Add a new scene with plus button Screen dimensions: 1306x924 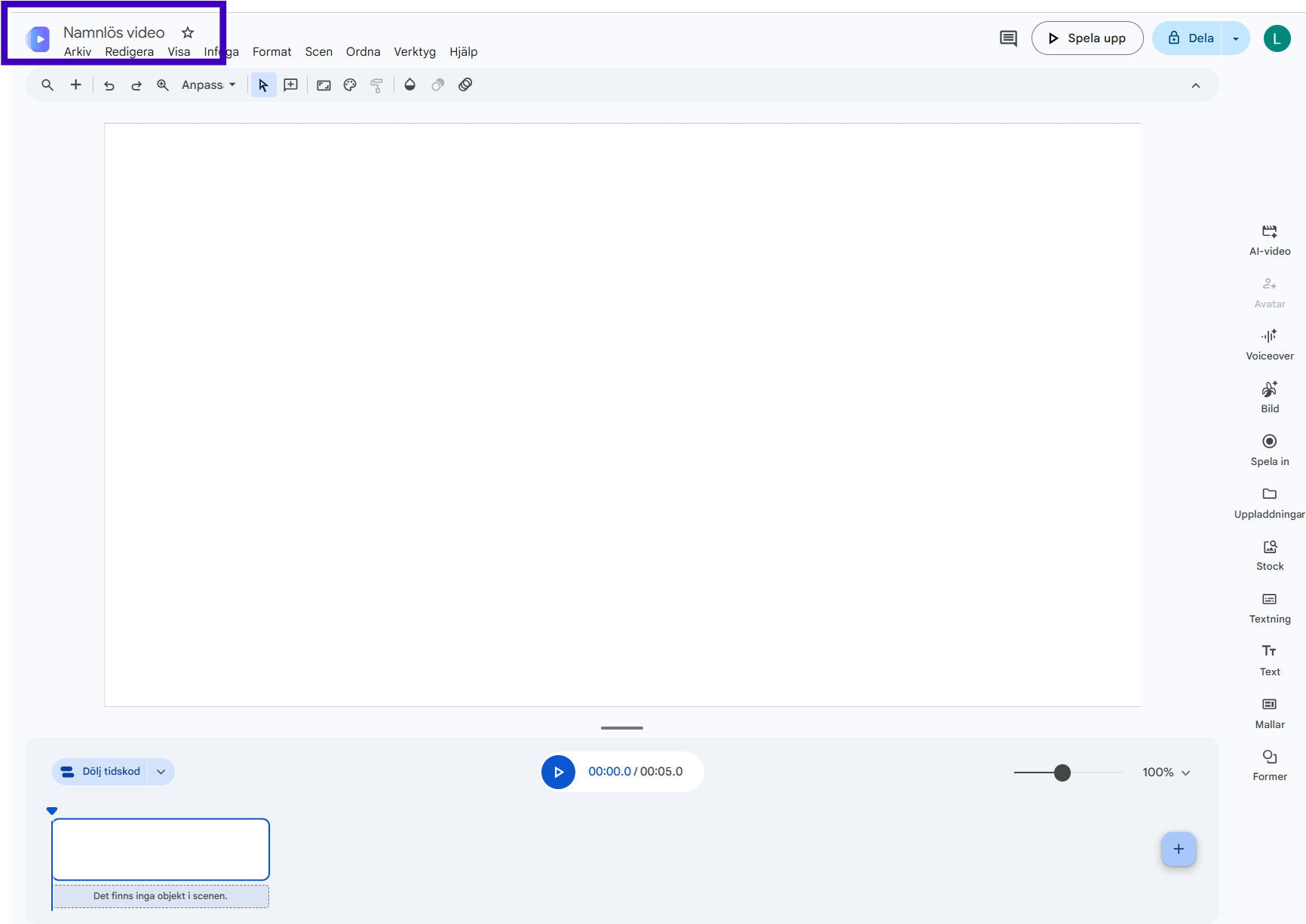(1179, 849)
